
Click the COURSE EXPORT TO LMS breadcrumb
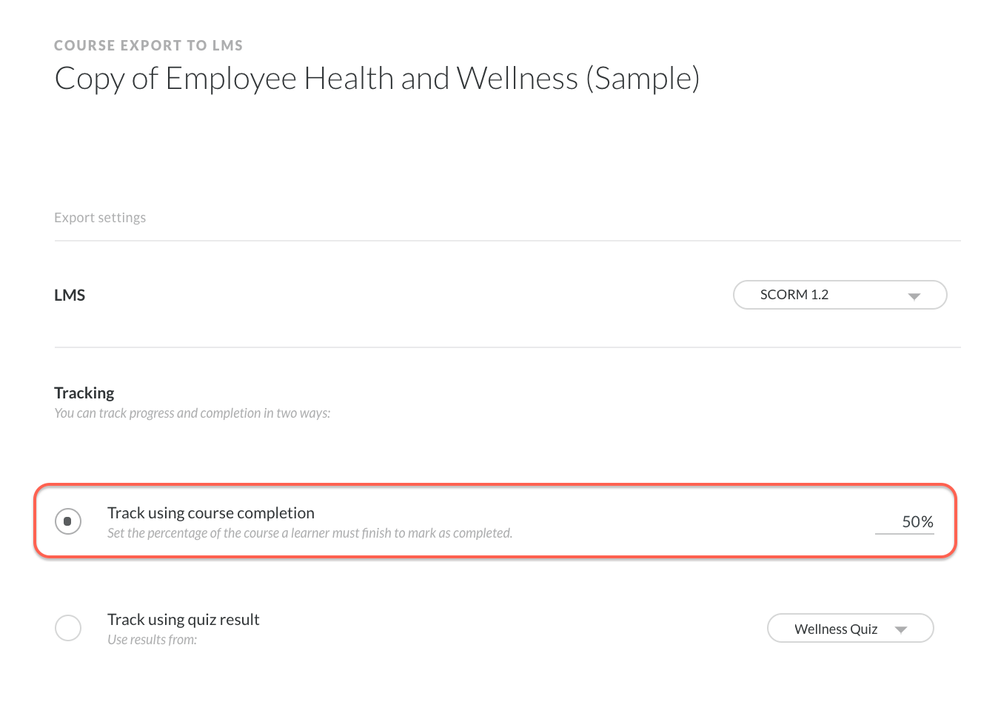pos(148,45)
